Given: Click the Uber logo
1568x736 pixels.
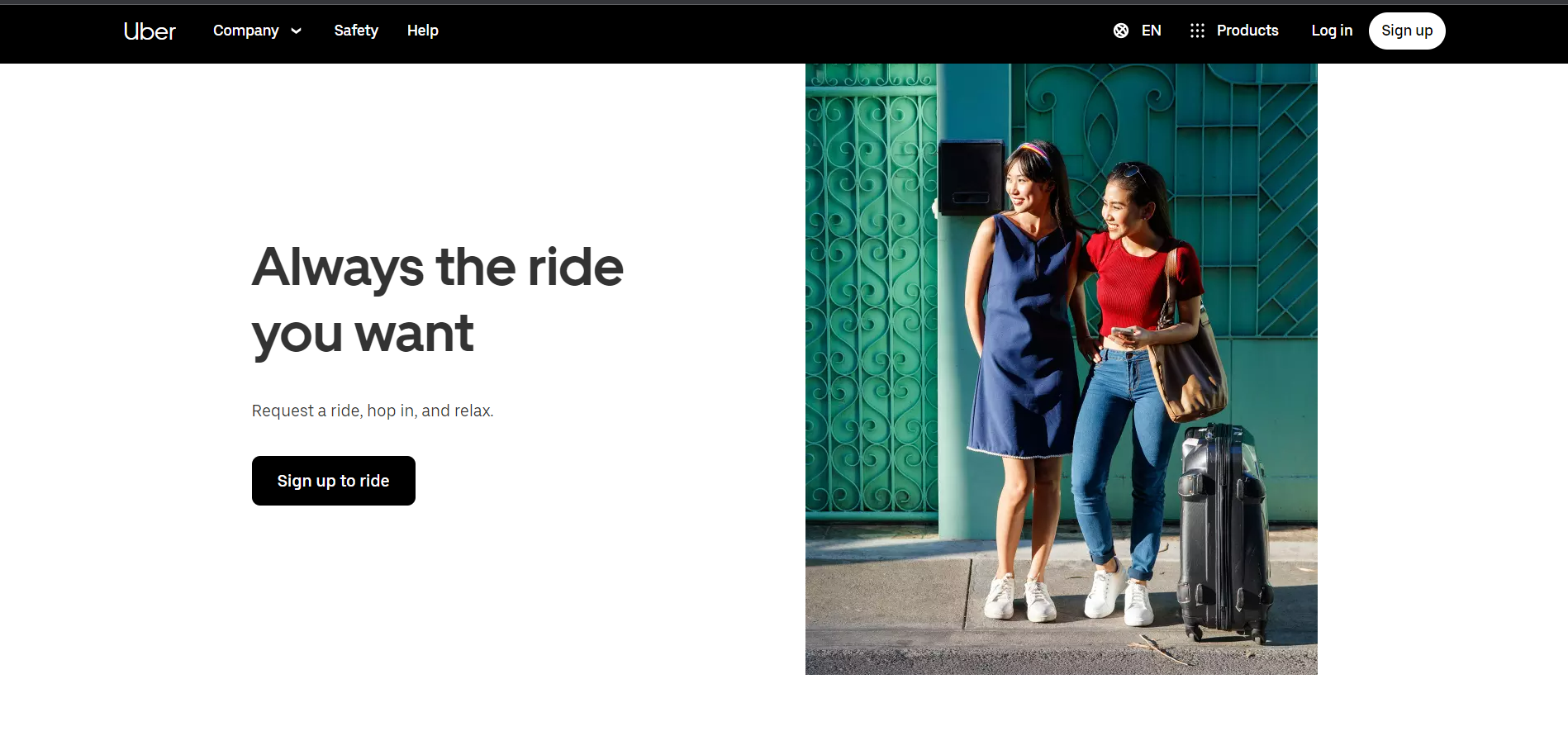Looking at the screenshot, I should [150, 31].
